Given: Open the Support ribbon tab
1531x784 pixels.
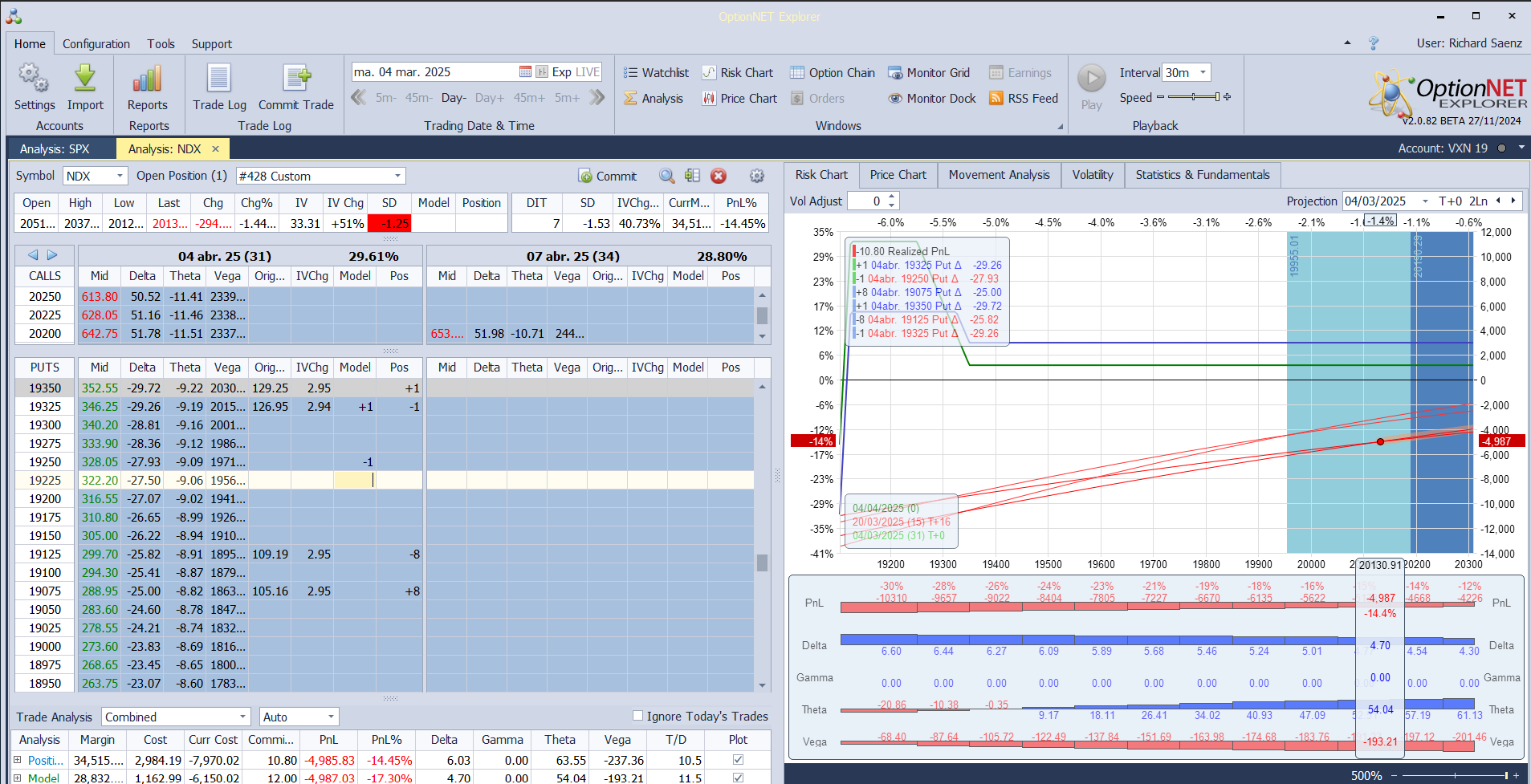Looking at the screenshot, I should tap(212, 43).
